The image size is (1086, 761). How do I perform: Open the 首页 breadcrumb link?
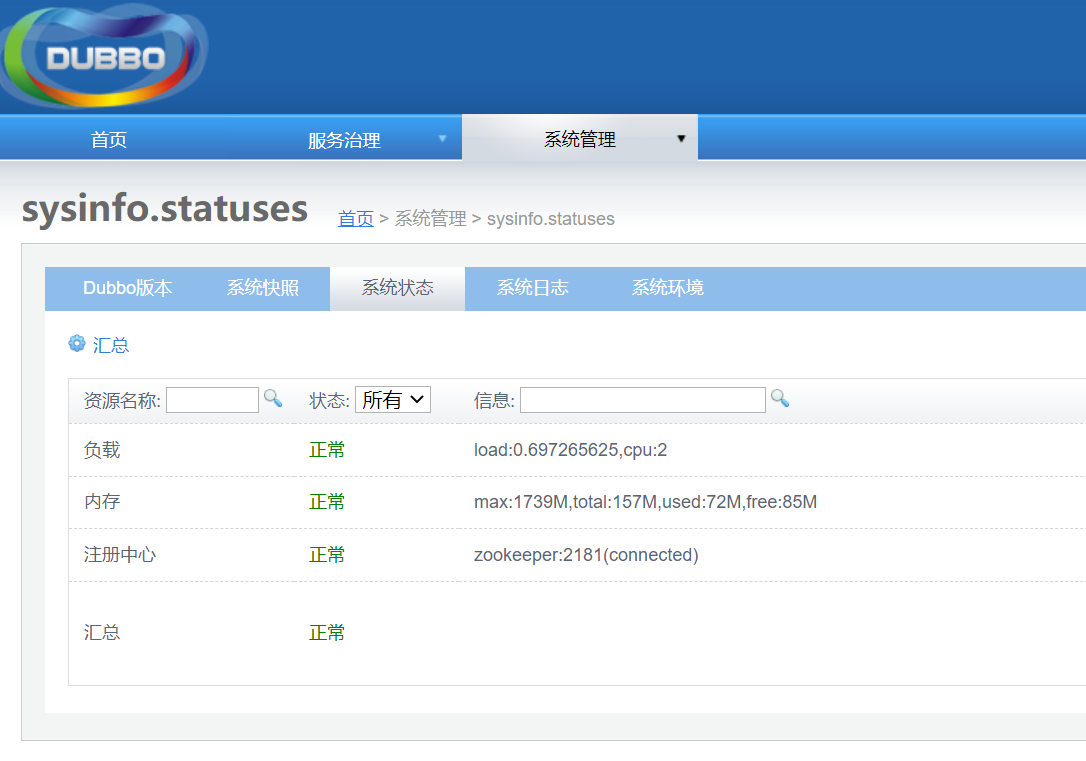[x=355, y=218]
